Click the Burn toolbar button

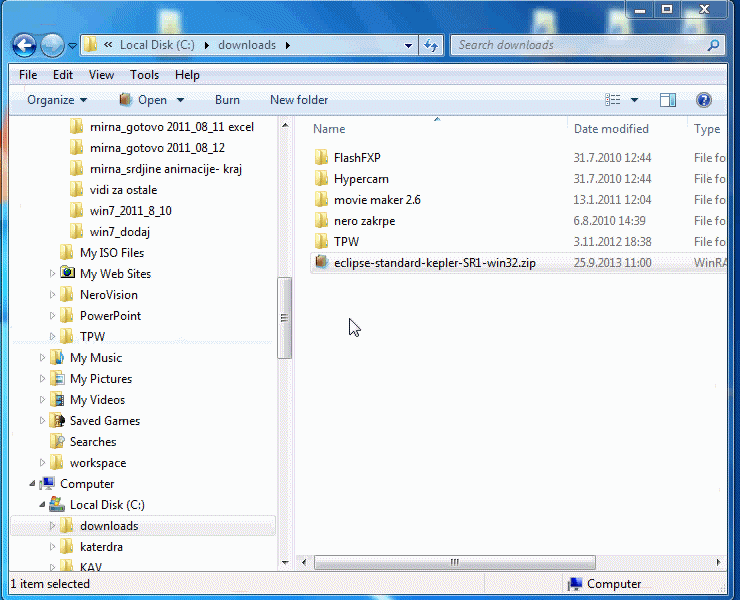click(x=227, y=100)
